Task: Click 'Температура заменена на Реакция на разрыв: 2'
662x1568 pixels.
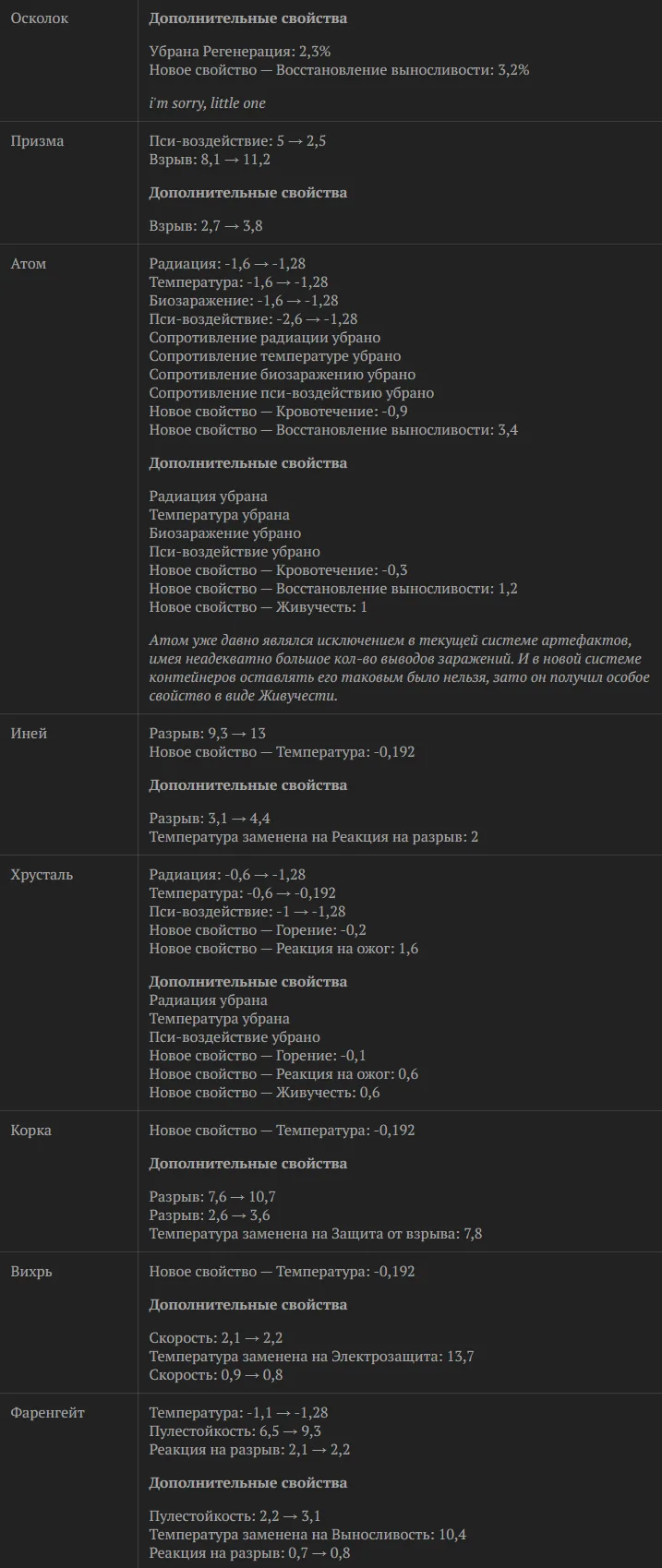Action: click(314, 837)
